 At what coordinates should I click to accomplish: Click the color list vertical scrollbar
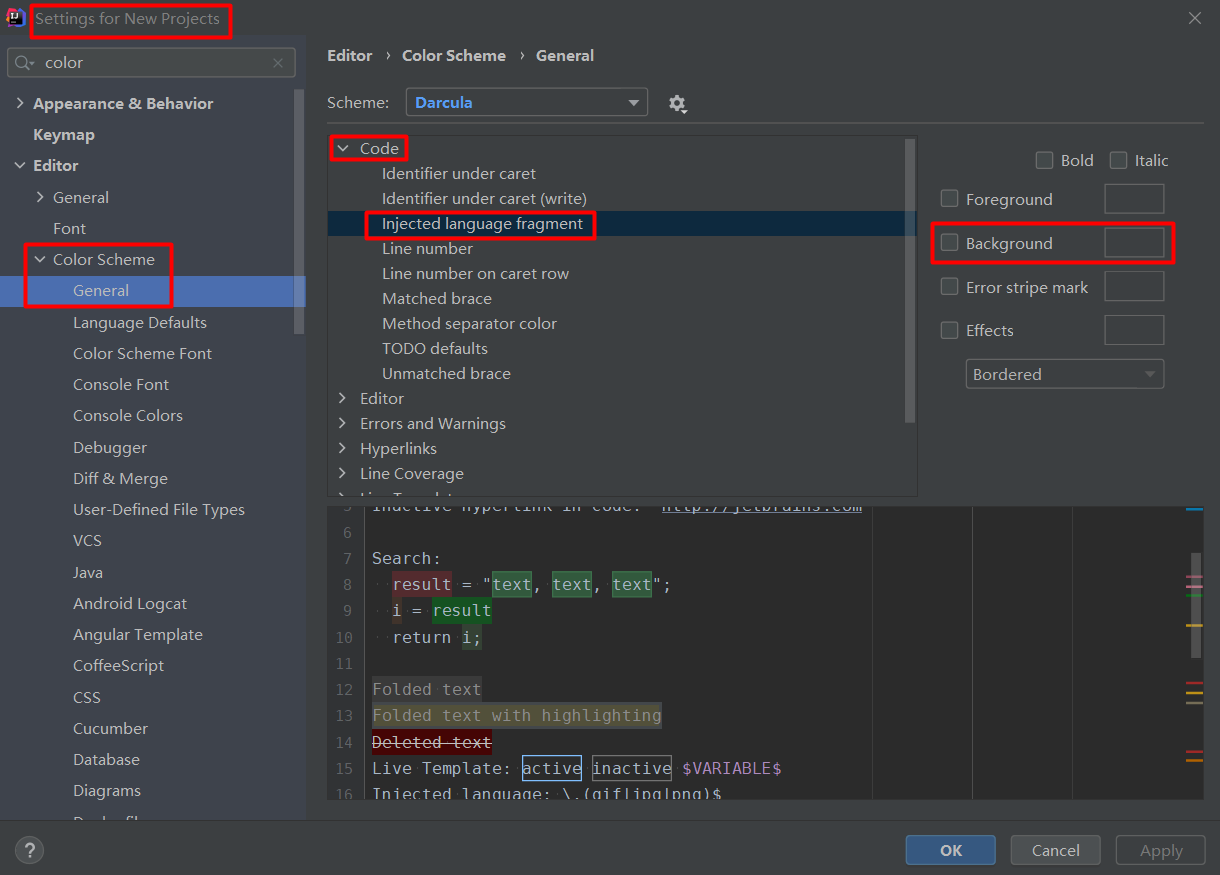click(x=910, y=280)
